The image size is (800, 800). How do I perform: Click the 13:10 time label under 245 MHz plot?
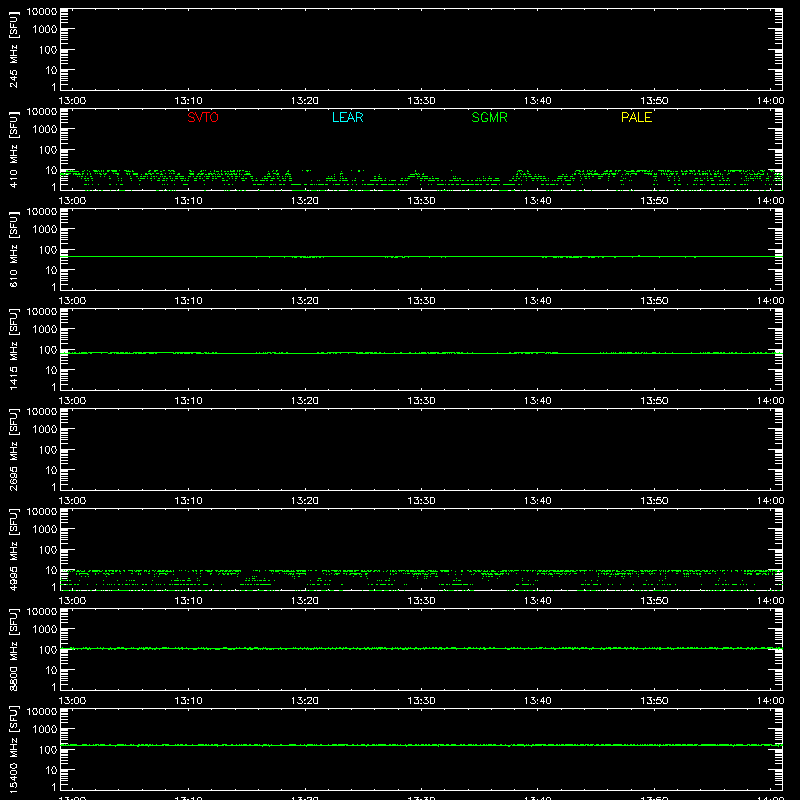[189, 101]
